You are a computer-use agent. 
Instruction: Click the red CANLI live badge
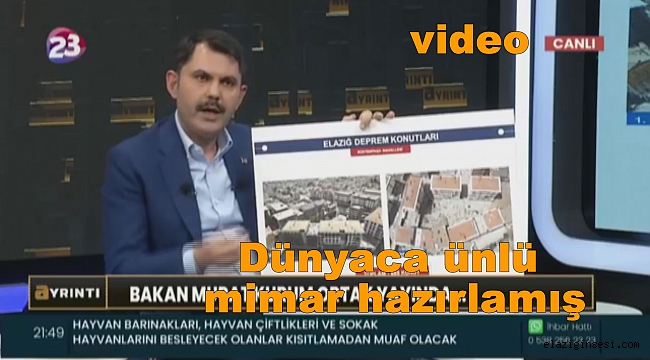pos(574,44)
